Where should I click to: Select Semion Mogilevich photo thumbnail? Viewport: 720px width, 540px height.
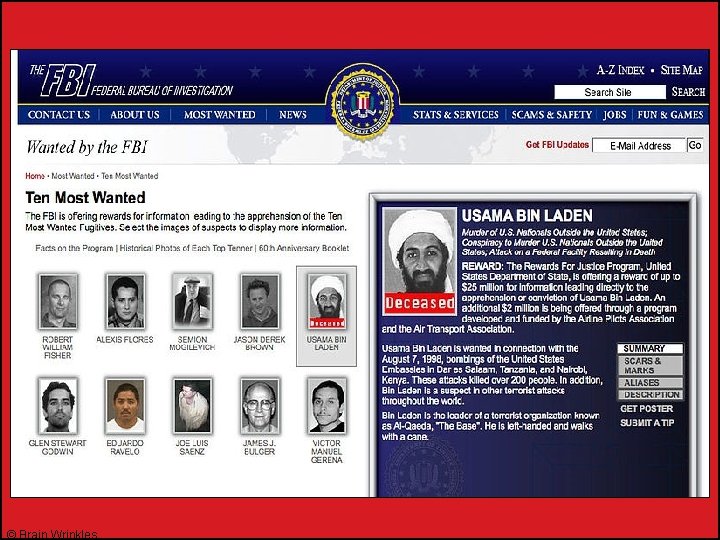pyautogui.click(x=192, y=301)
